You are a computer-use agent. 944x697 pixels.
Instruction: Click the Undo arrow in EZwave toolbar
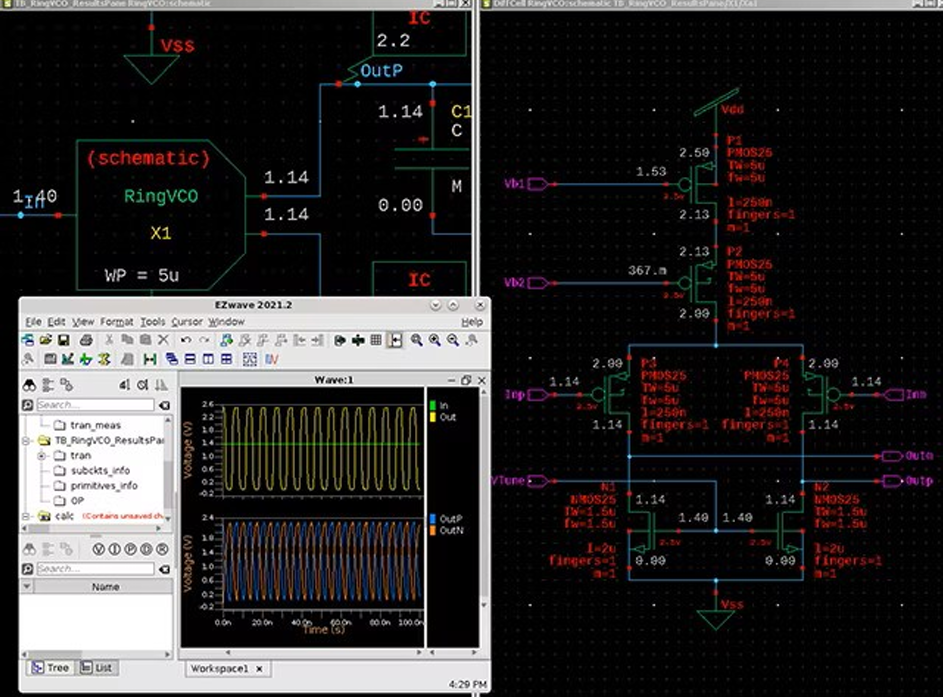[186, 341]
